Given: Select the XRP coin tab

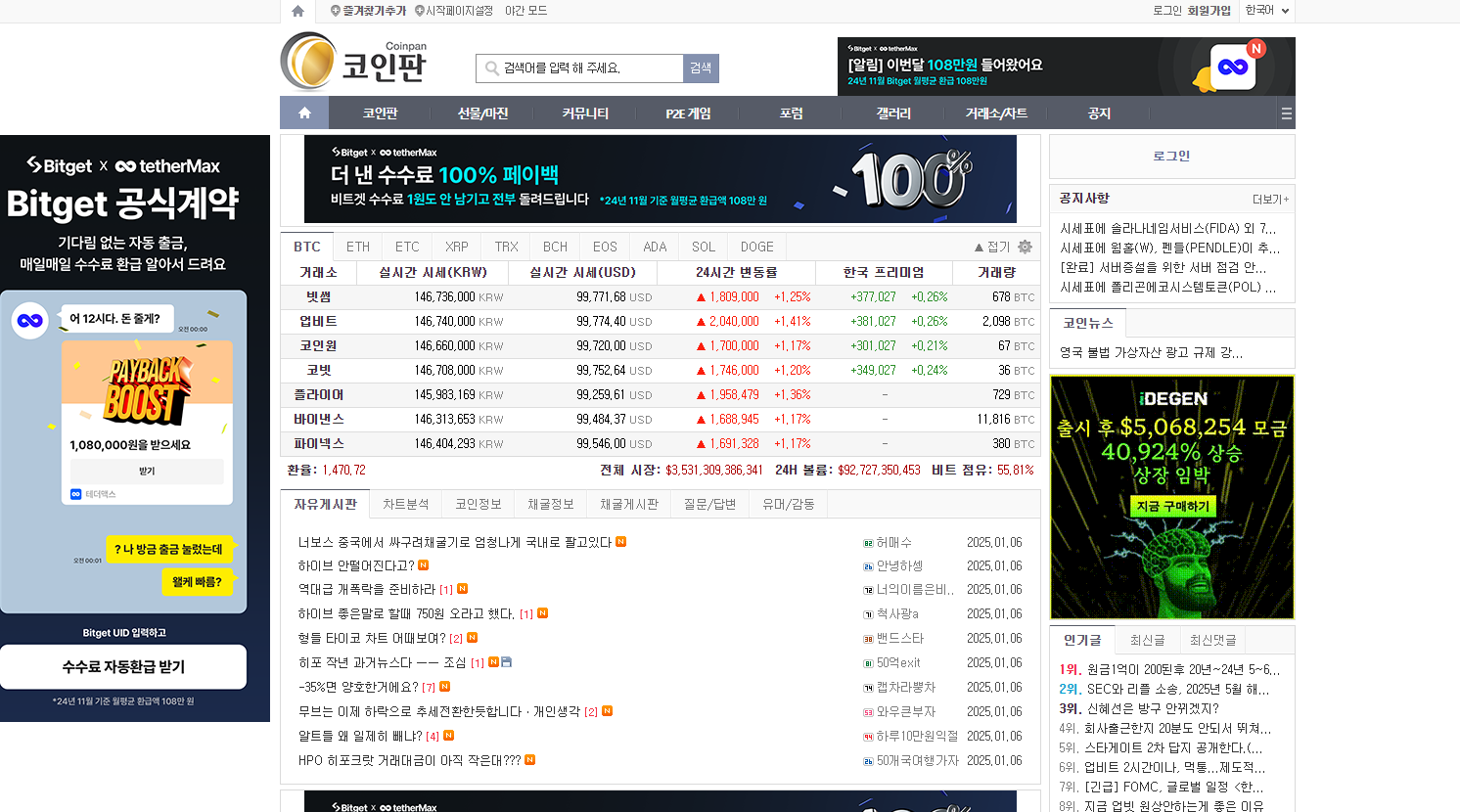Looking at the screenshot, I should pyautogui.click(x=457, y=247).
